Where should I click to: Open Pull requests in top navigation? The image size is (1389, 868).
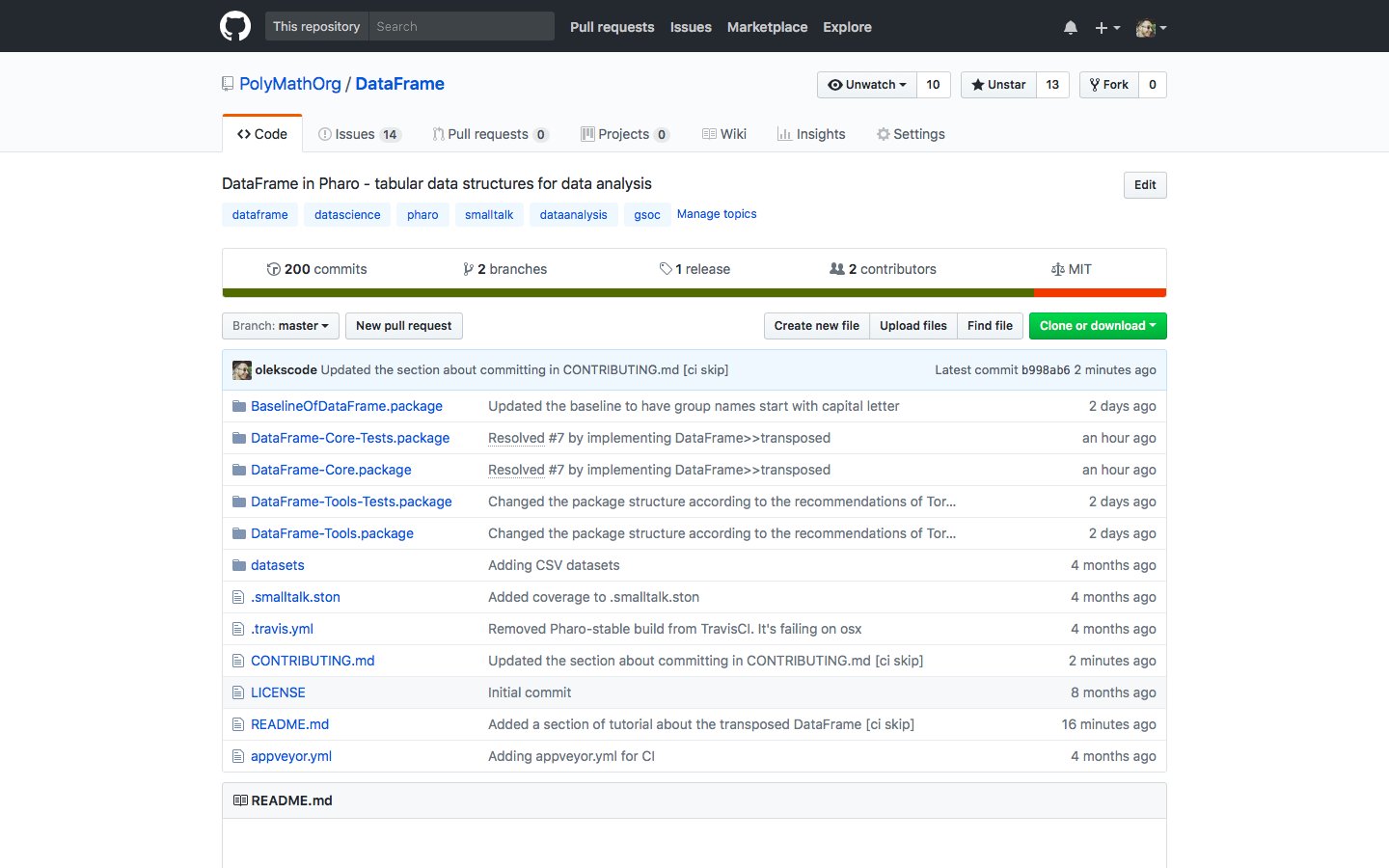point(612,27)
